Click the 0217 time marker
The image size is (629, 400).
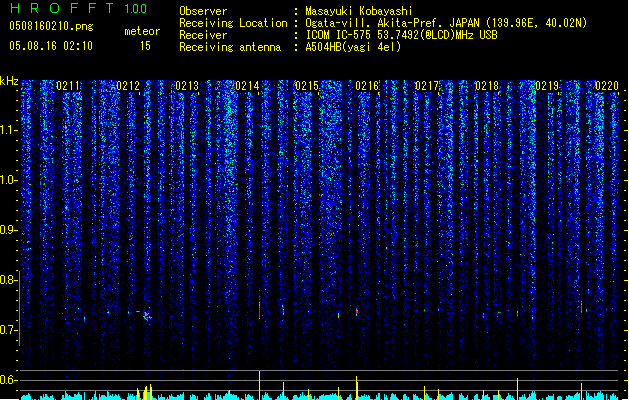[x=427, y=86]
